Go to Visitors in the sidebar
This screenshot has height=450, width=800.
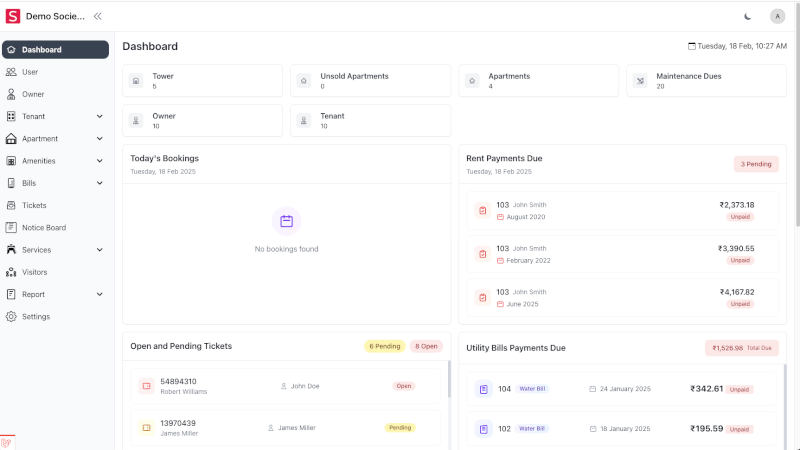tap(34, 272)
